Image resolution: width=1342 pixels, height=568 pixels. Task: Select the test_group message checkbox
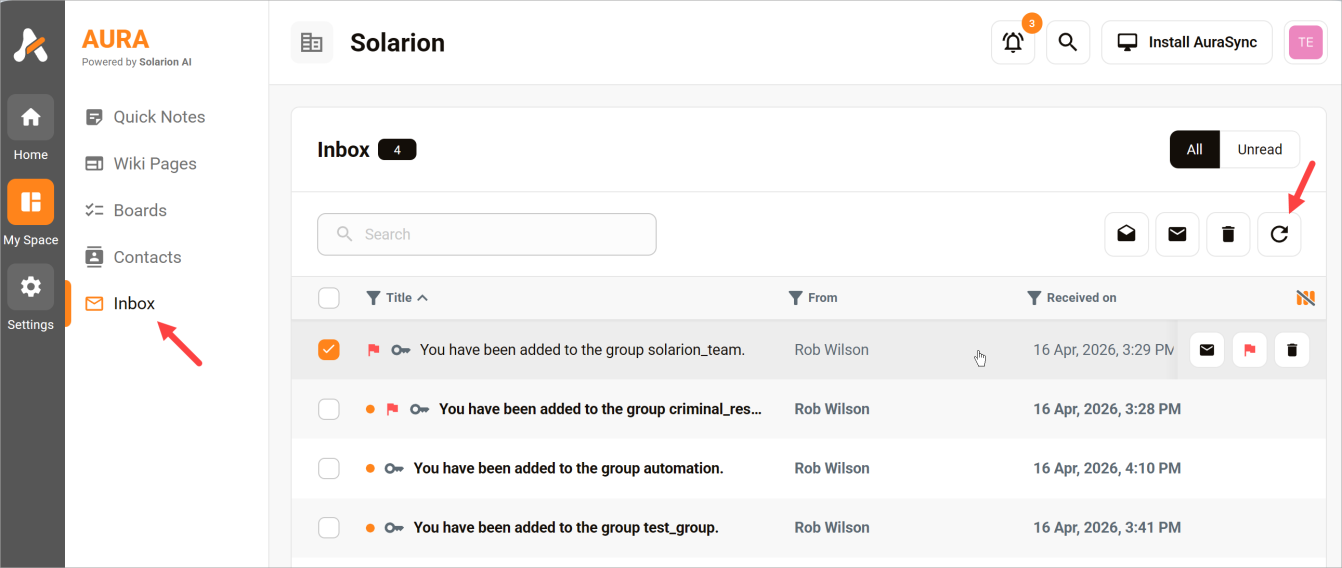(329, 527)
